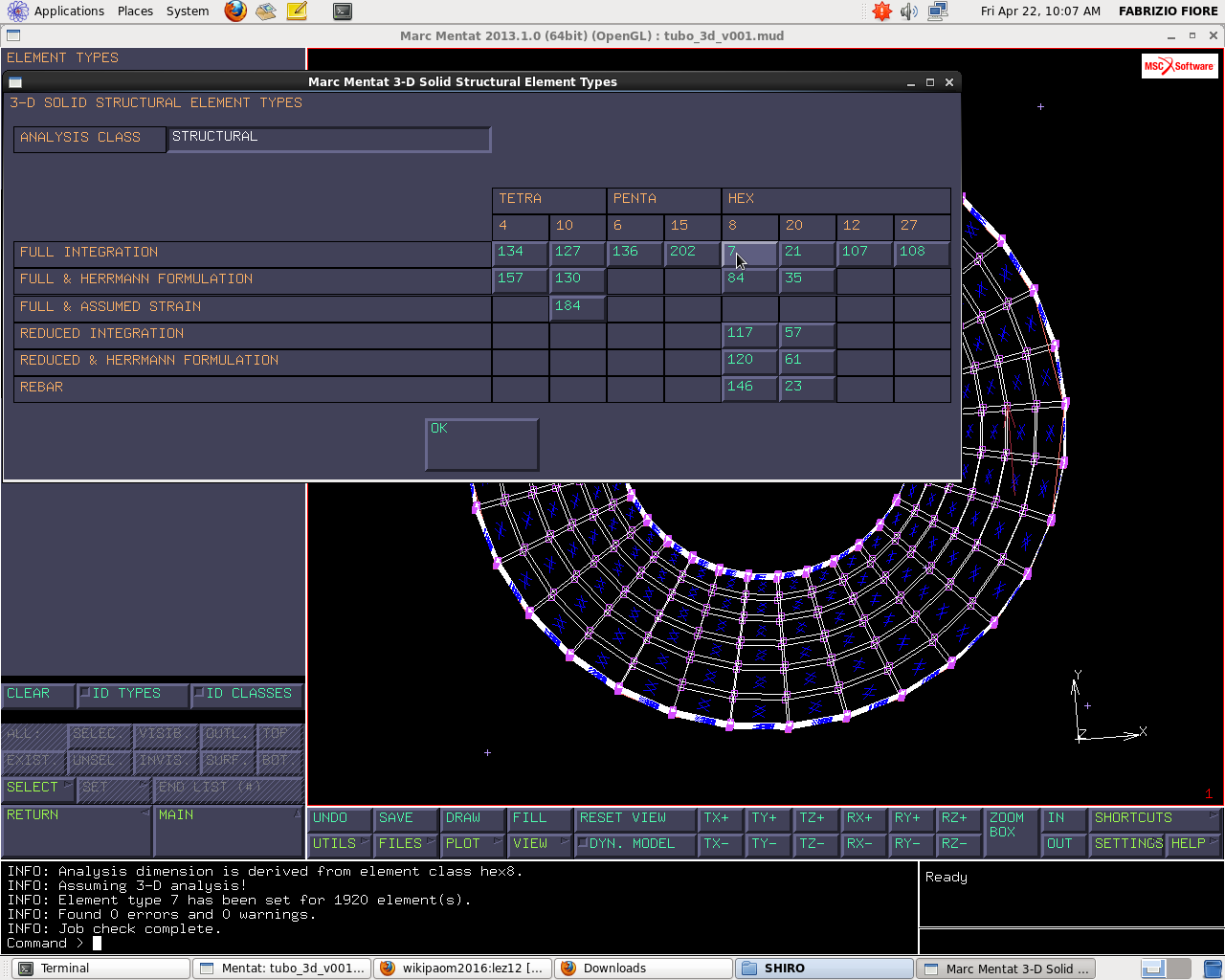Select hex 20 element type 21
Screen dimensions: 1225x980
[807, 253]
